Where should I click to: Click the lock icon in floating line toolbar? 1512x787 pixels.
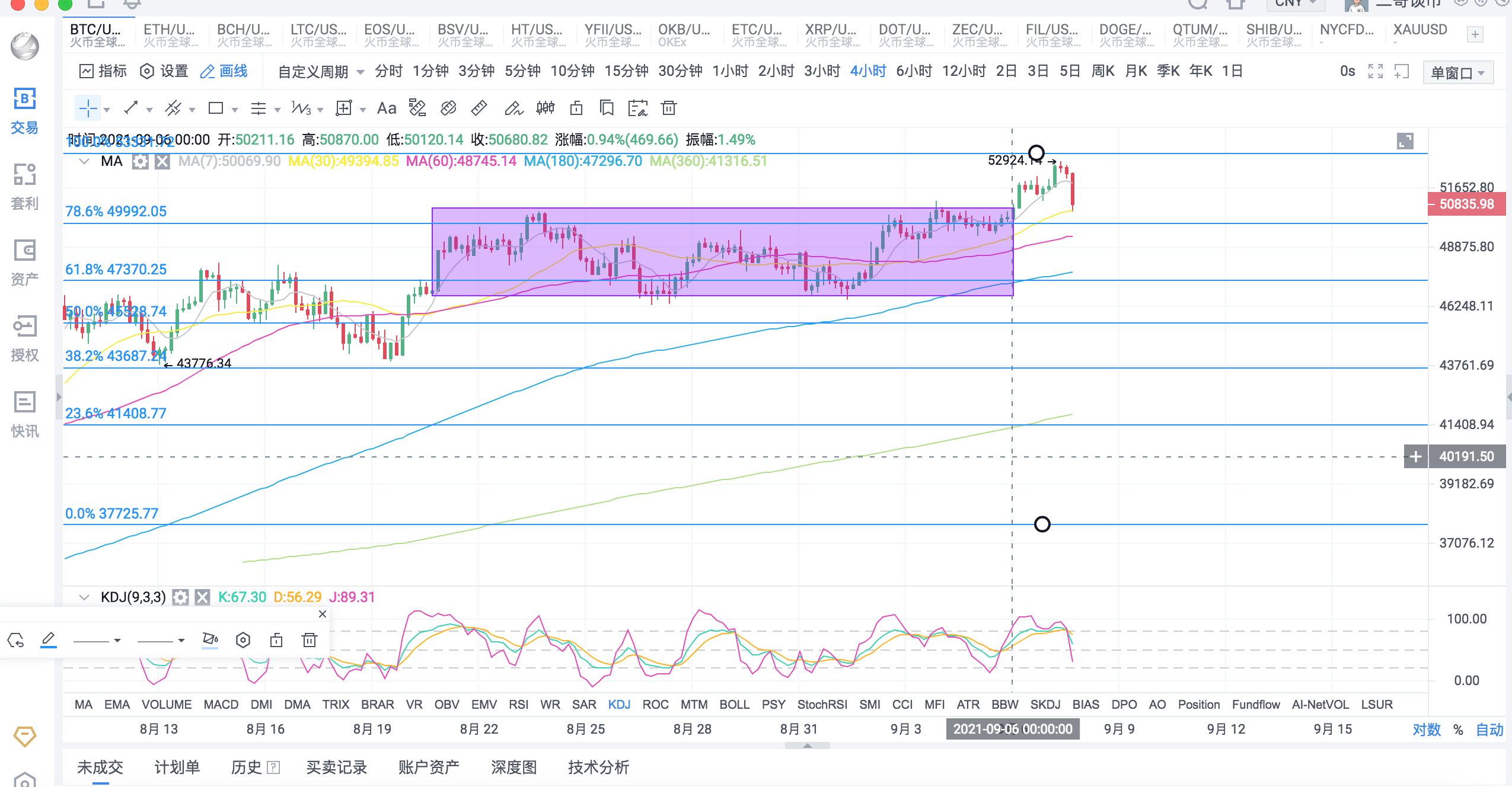click(x=276, y=640)
